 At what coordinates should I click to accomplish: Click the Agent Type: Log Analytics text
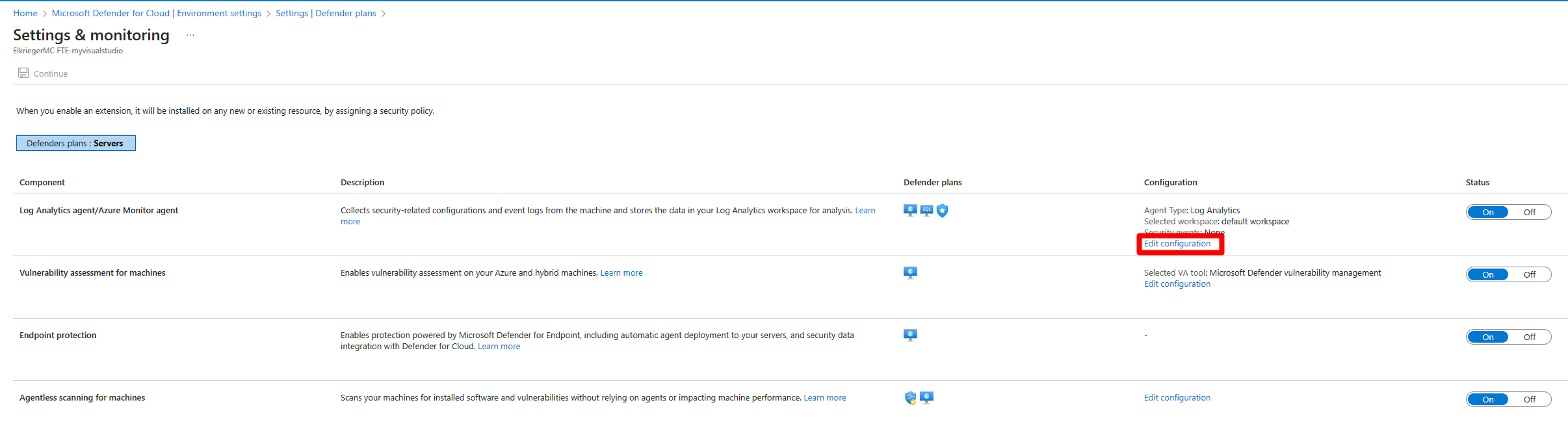[x=1192, y=211]
